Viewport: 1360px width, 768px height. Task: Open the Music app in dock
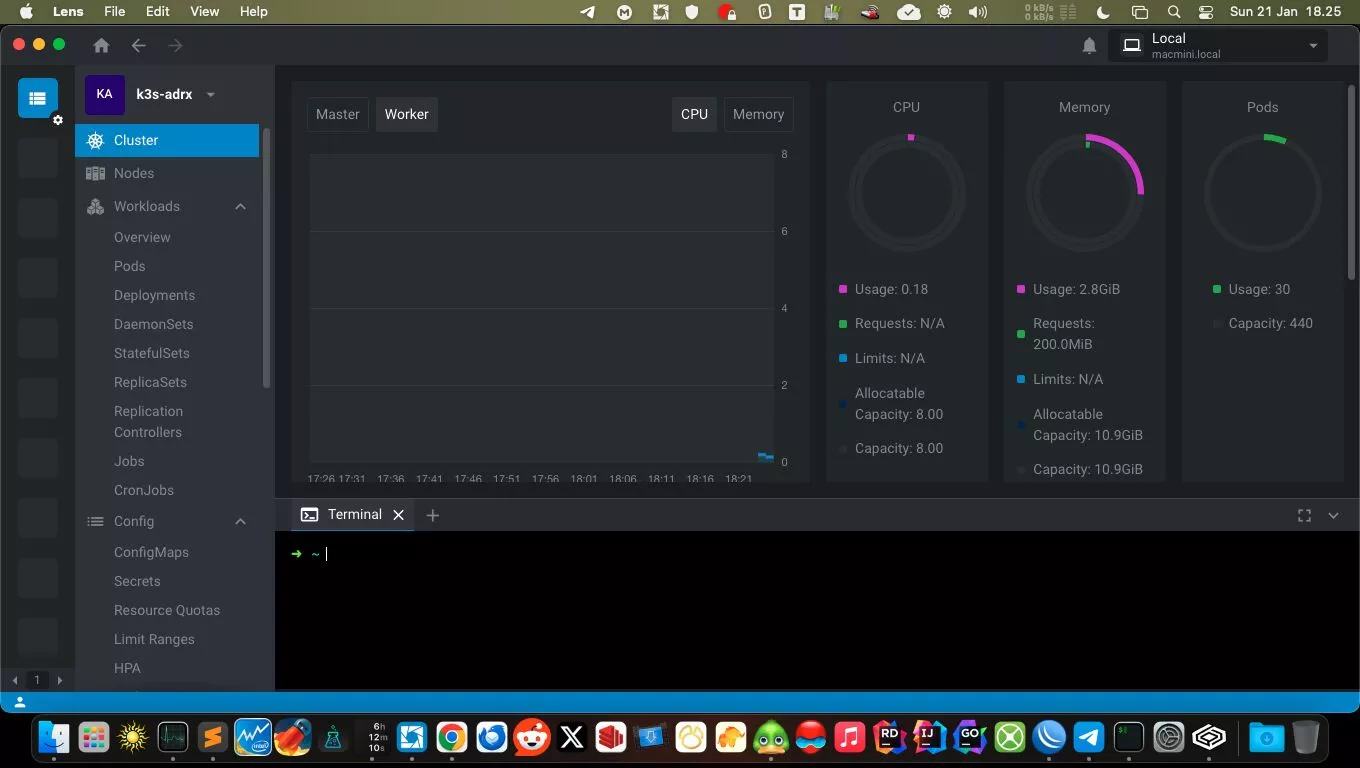point(849,738)
